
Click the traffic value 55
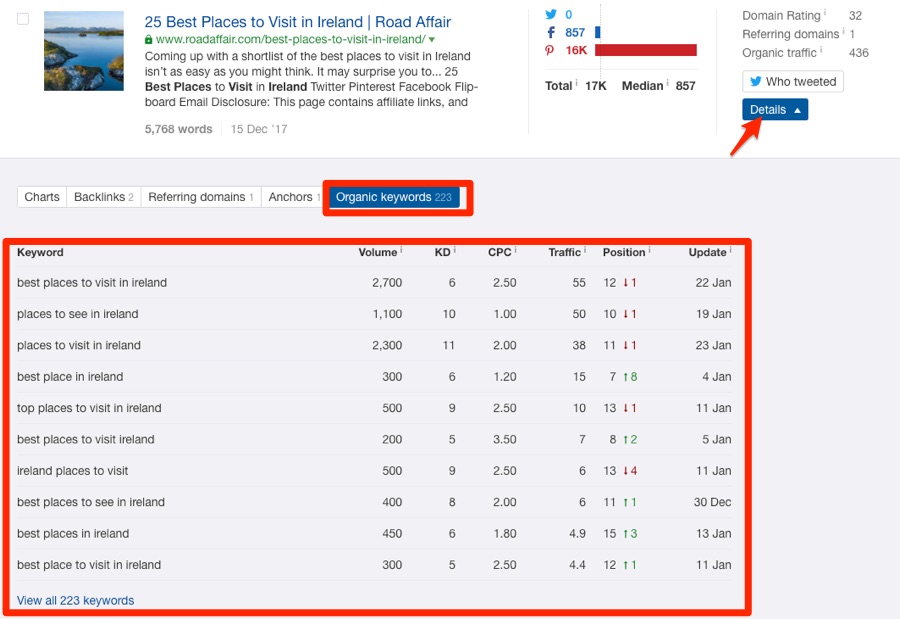pos(579,283)
